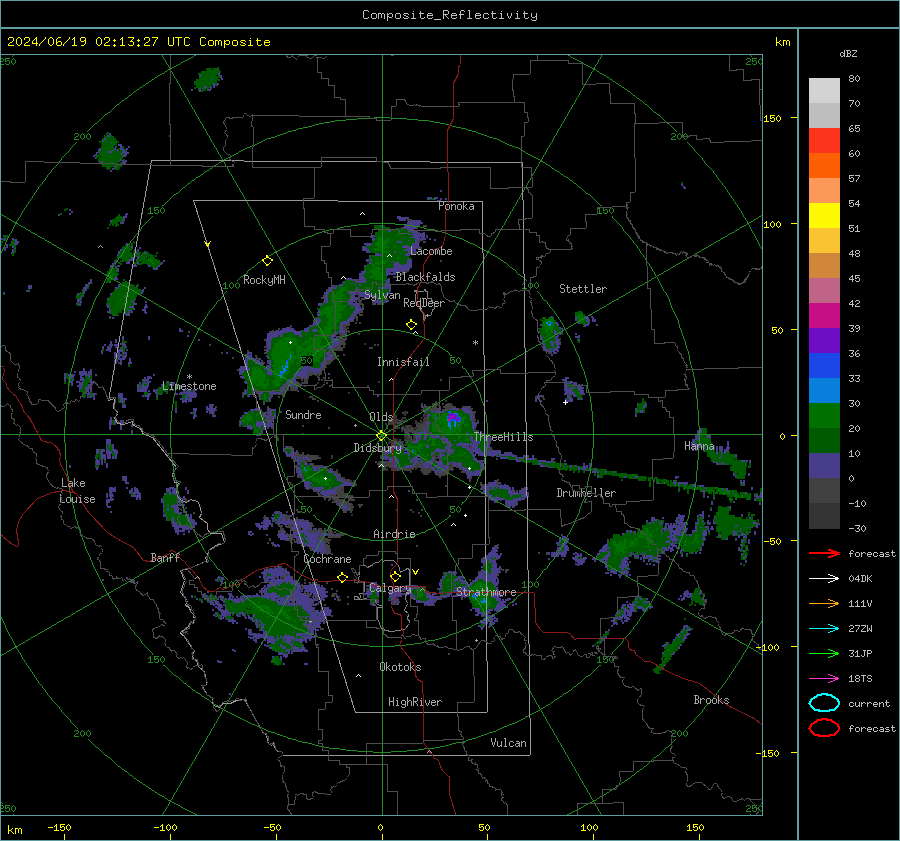Click the RedDeer city label
The width and height of the screenshot is (900, 841).
(424, 303)
